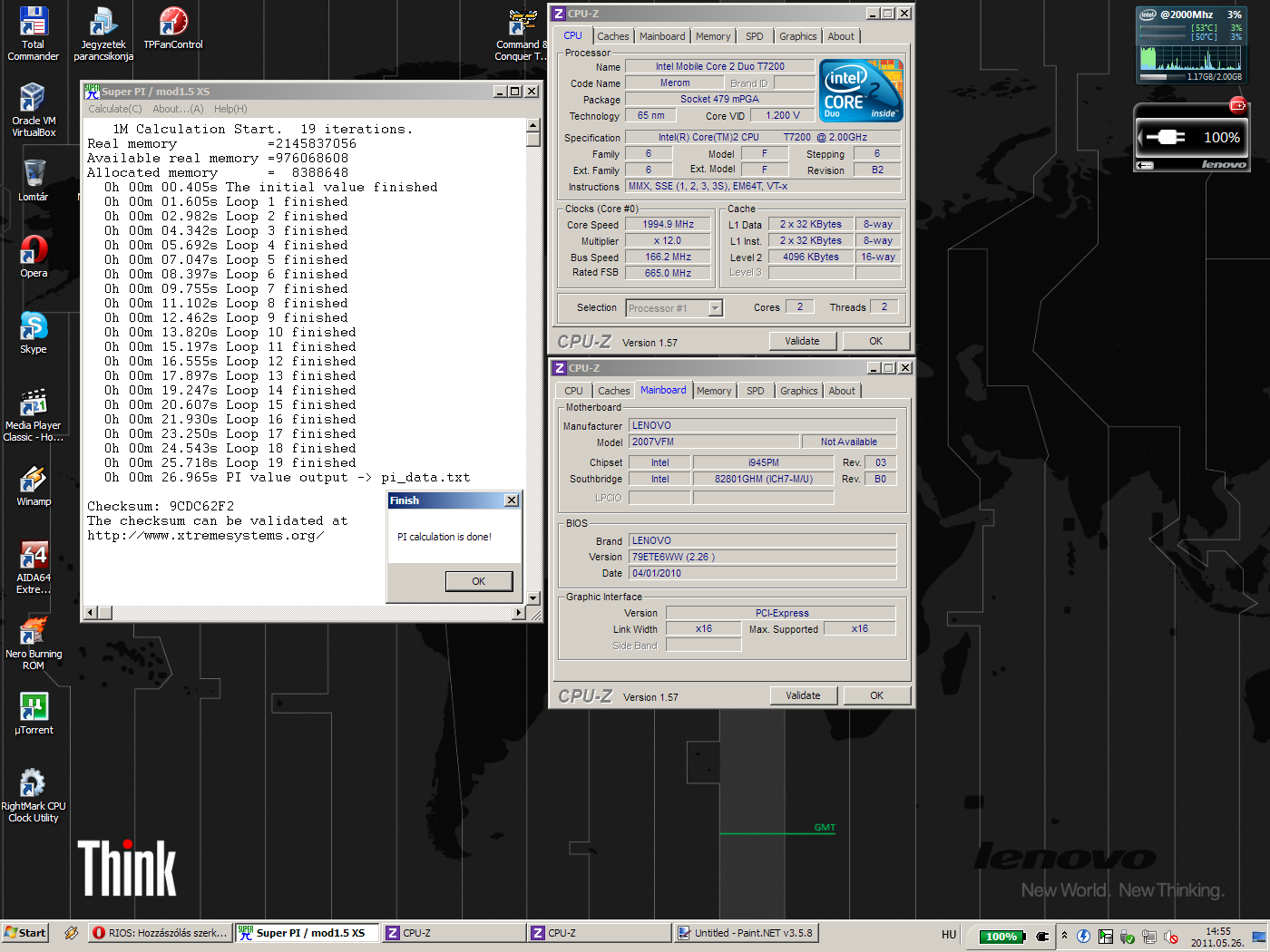Launch Opera from the desktop
The image size is (1270, 952).
coord(34,256)
